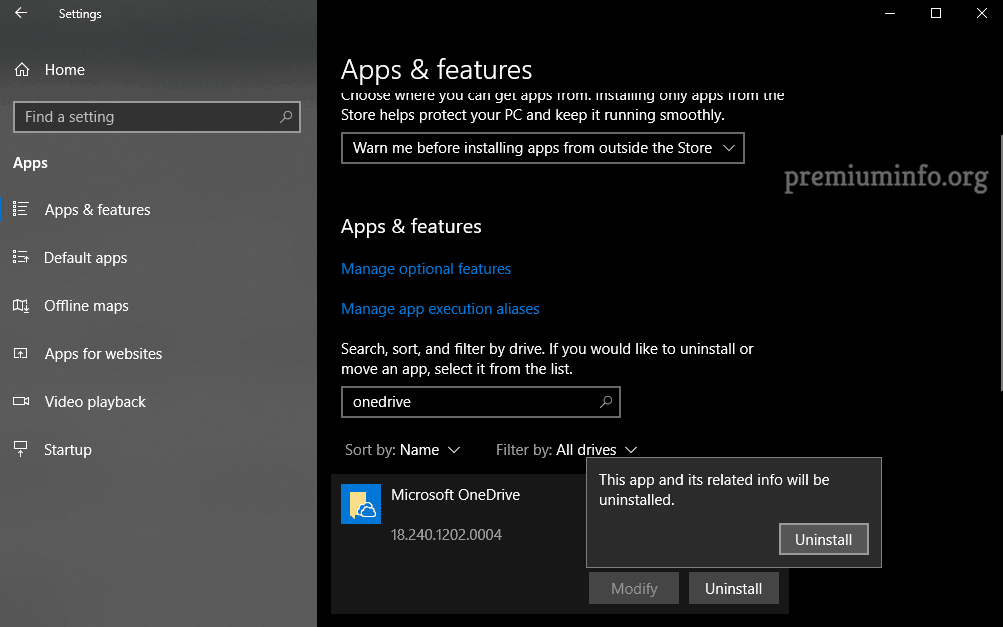Screen dimensions: 1003x627
Task: Select the Apps & features list icon
Action: pyautogui.click(x=20, y=209)
